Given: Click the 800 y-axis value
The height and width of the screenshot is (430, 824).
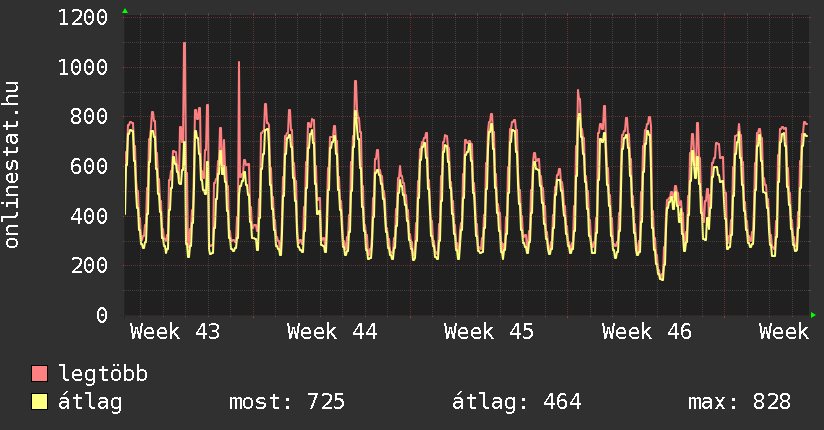Looking at the screenshot, I should [x=90, y=117].
